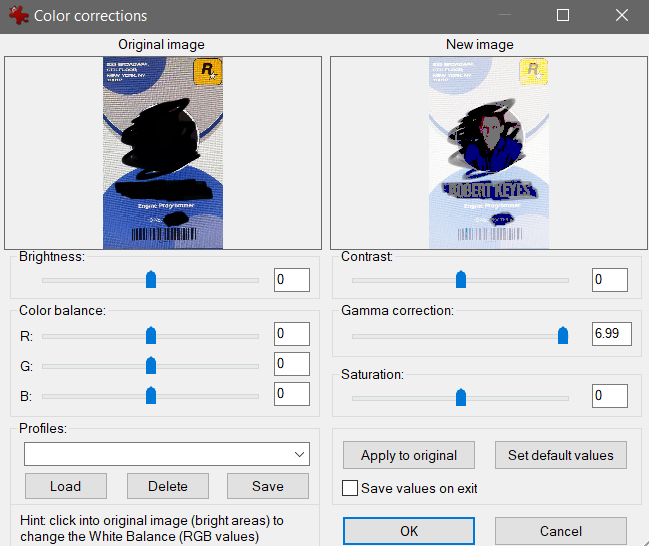Click the Brightness value field
This screenshot has width=649, height=546.
[x=292, y=280]
